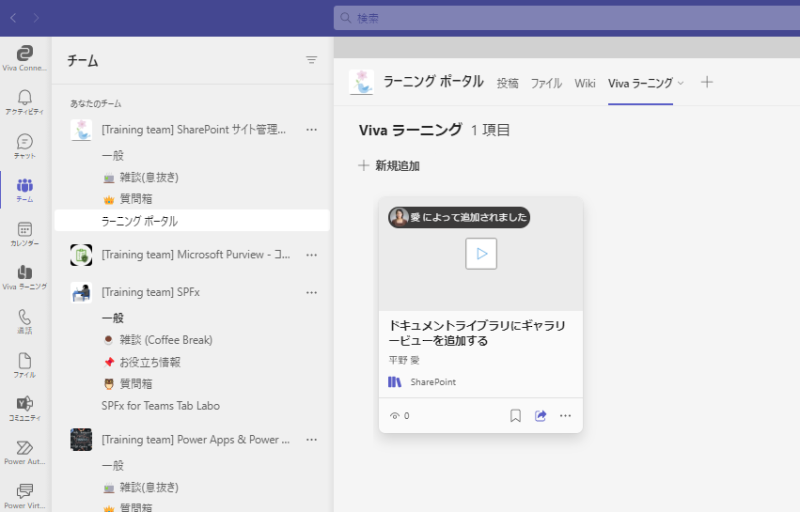Add a new tab with the plus icon

707,82
